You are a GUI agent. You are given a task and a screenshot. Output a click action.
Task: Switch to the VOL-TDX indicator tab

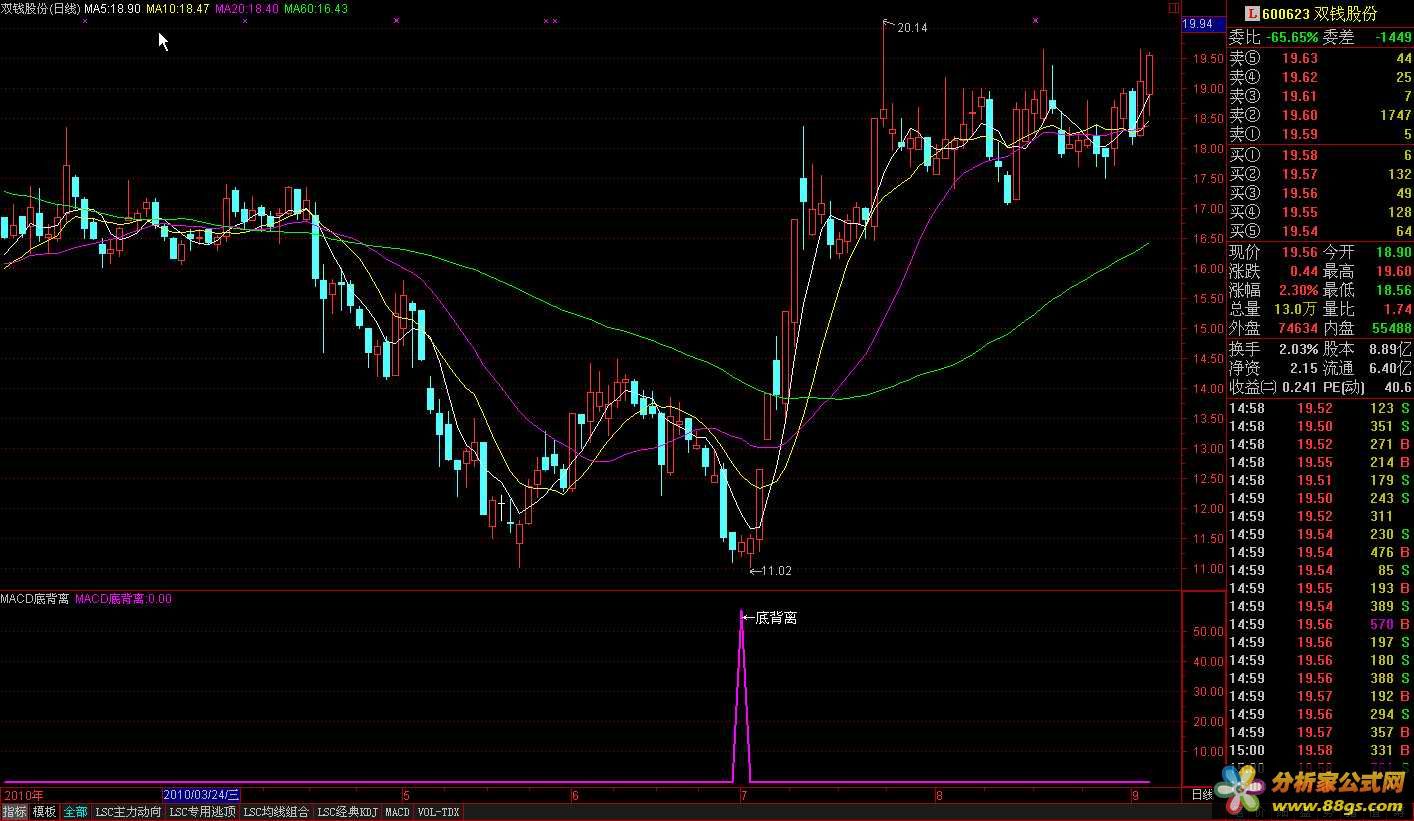point(438,812)
